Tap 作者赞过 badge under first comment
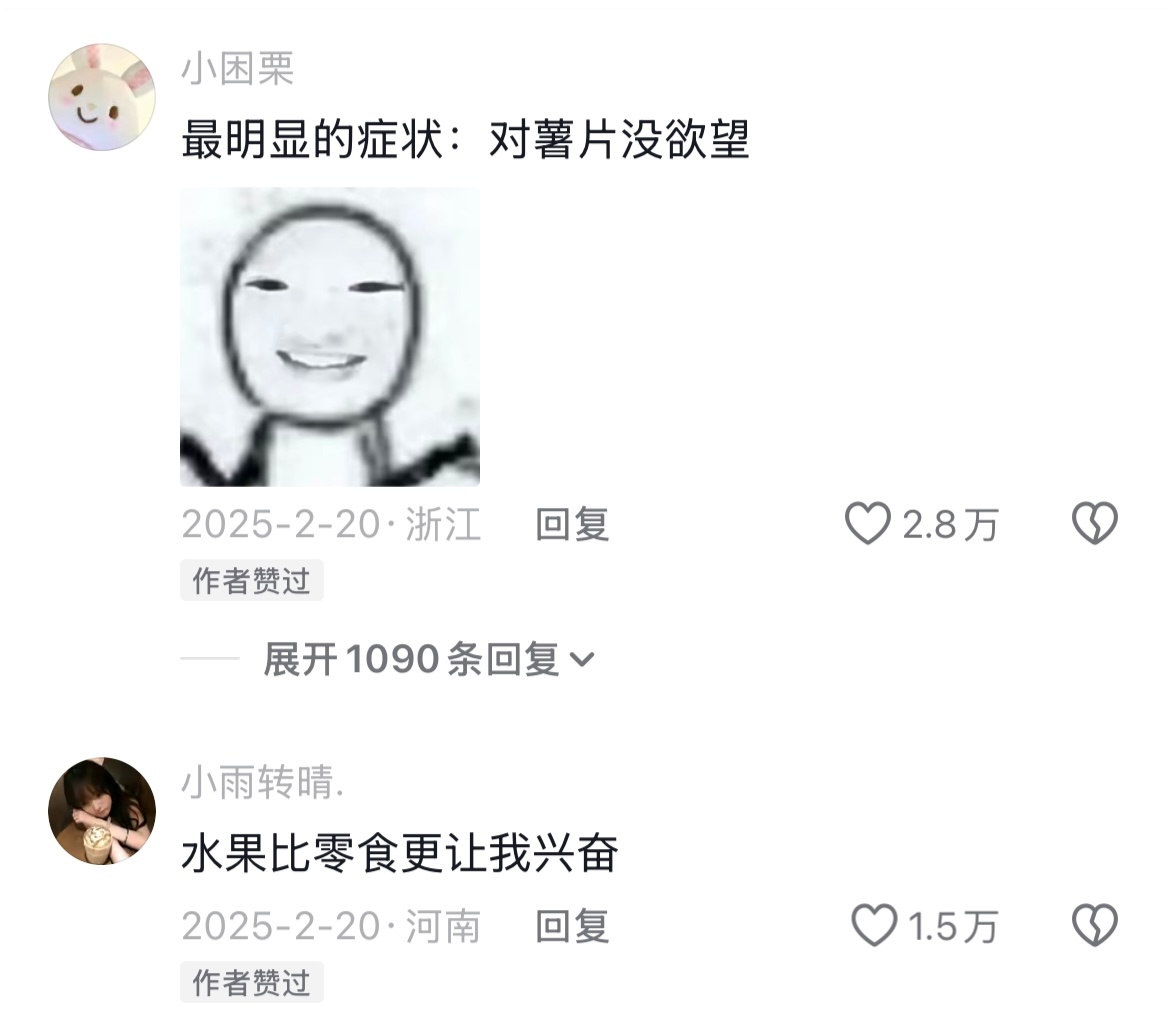The width and height of the screenshot is (1169, 1014). (252, 581)
